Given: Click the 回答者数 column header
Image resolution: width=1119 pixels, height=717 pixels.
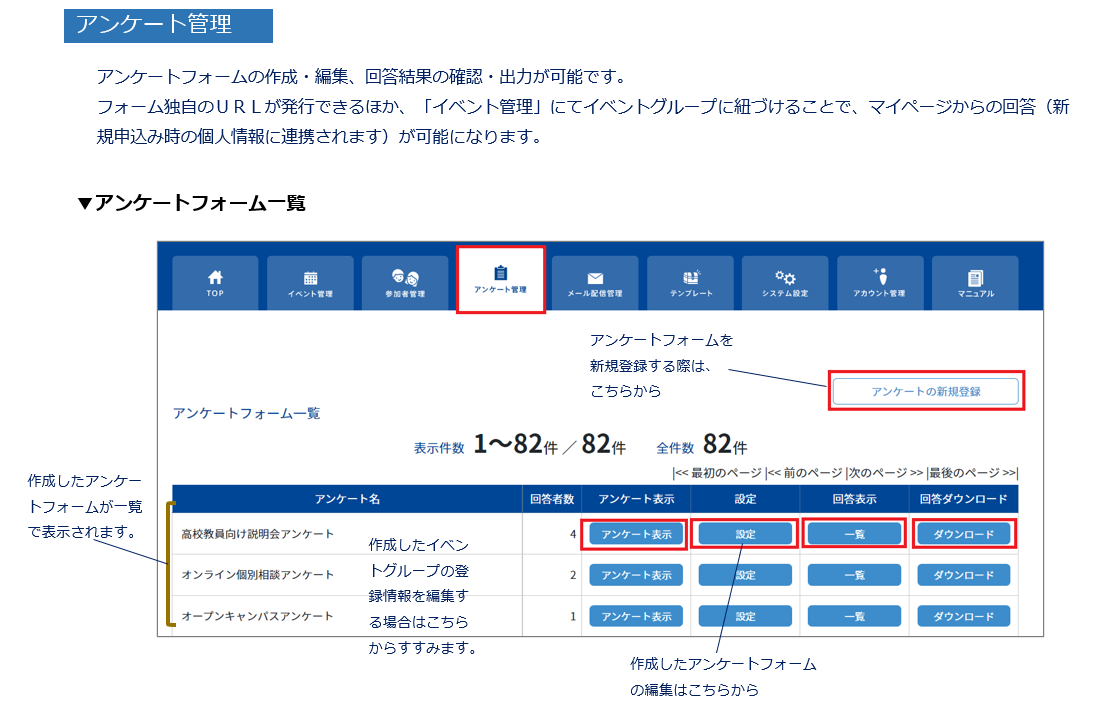Looking at the screenshot, I should point(552,499).
